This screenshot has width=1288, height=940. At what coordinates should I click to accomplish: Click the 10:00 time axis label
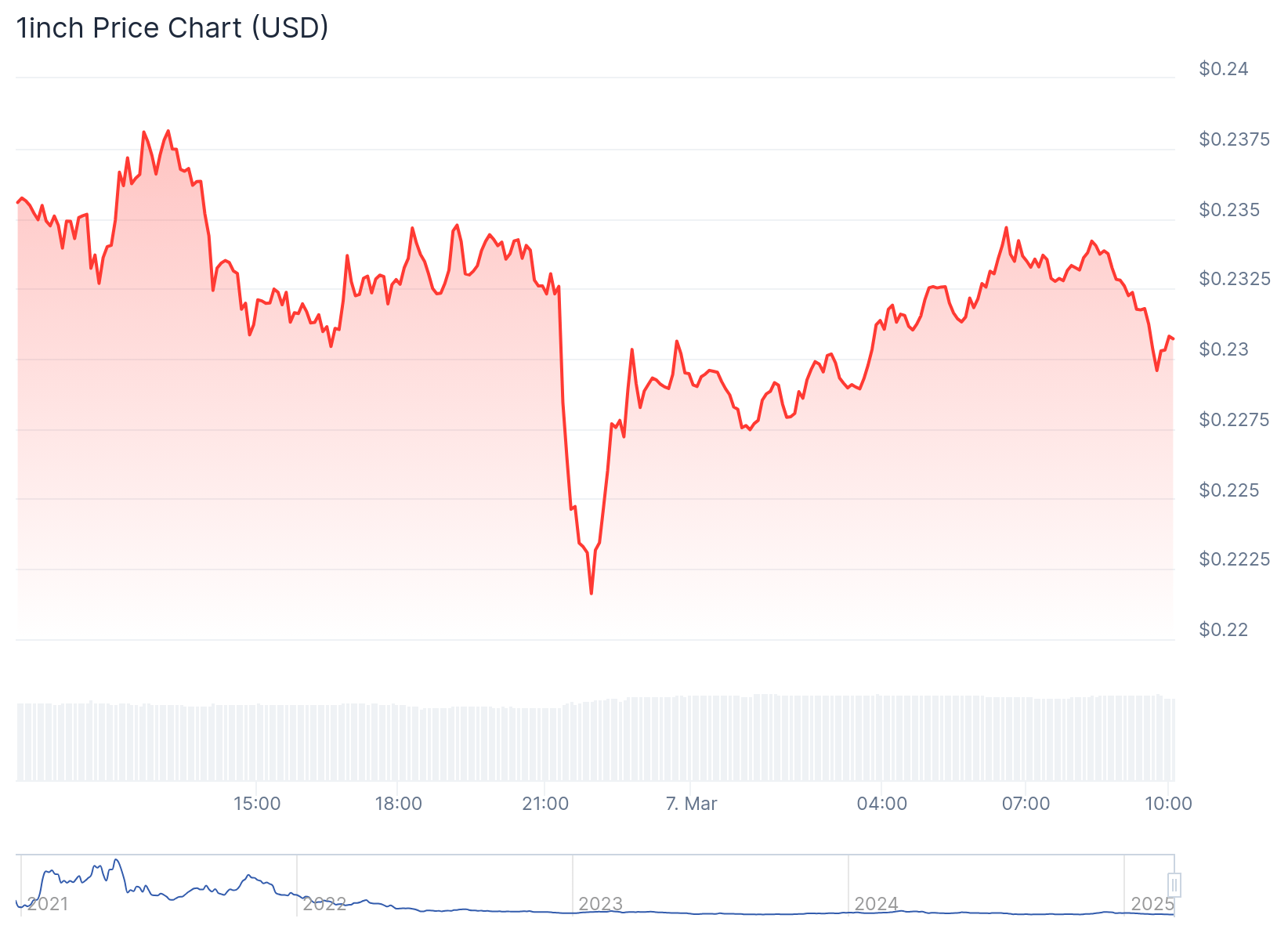pos(1168,804)
